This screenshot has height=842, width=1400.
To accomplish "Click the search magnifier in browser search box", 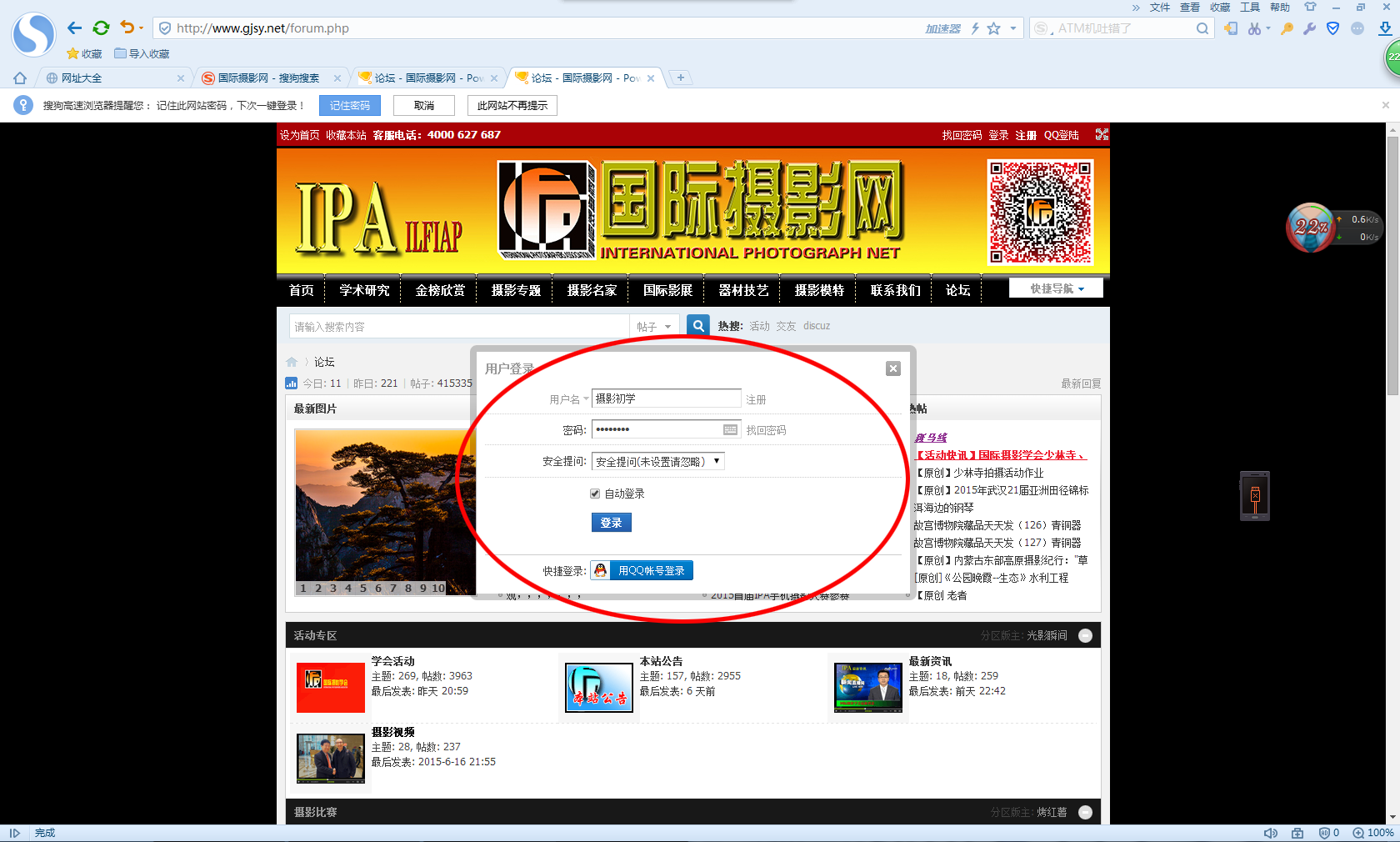I will pyautogui.click(x=1202, y=28).
